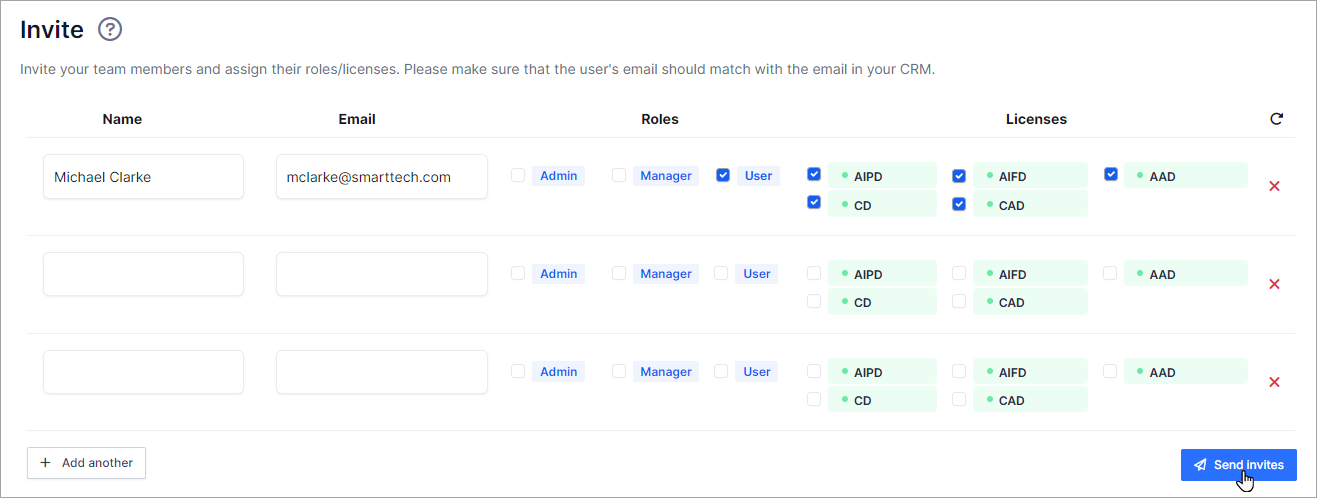The image size is (1317, 498).
Task: Click the email field with mclarke@smarttech.com
Action: click(x=382, y=177)
